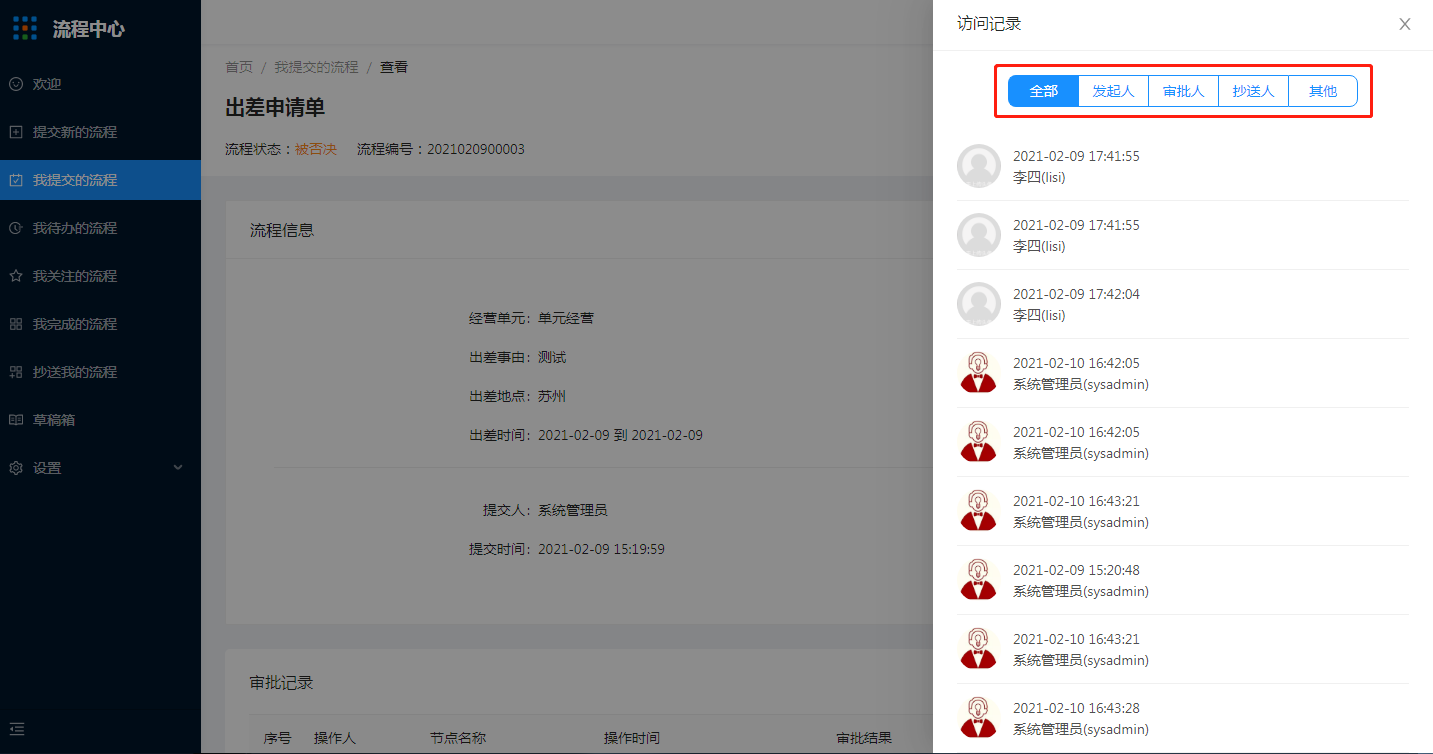Click the 节点名称 column header
This screenshot has width=1433, height=754.
pos(458,738)
